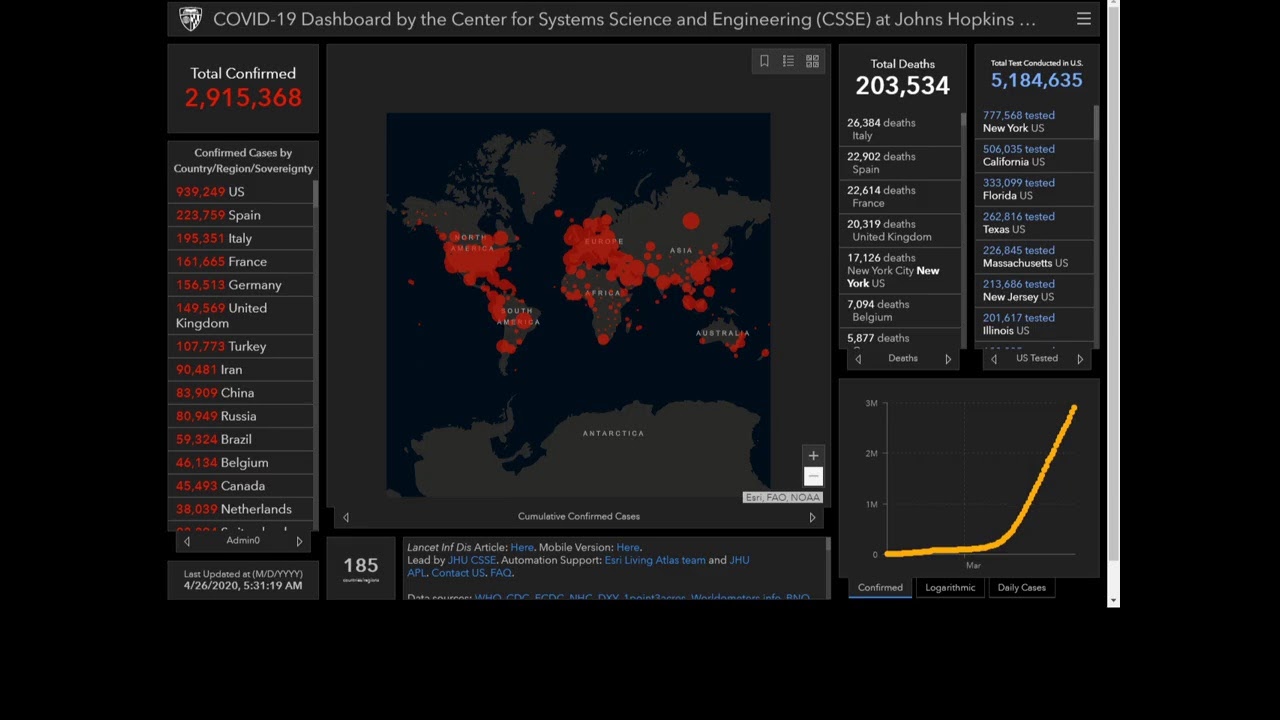Select Spain in confirmed cases list
The height and width of the screenshot is (720, 1280).
pyautogui.click(x=240, y=215)
